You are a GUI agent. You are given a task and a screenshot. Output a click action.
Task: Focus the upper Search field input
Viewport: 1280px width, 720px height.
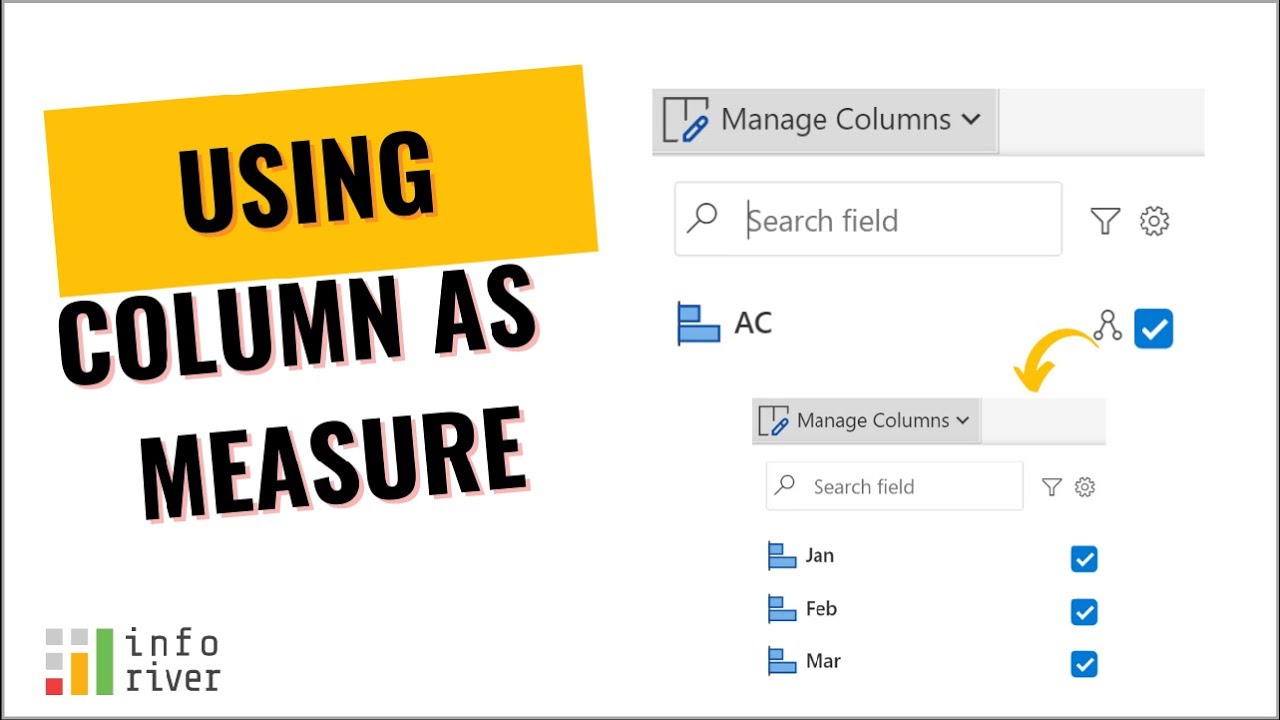(x=868, y=219)
